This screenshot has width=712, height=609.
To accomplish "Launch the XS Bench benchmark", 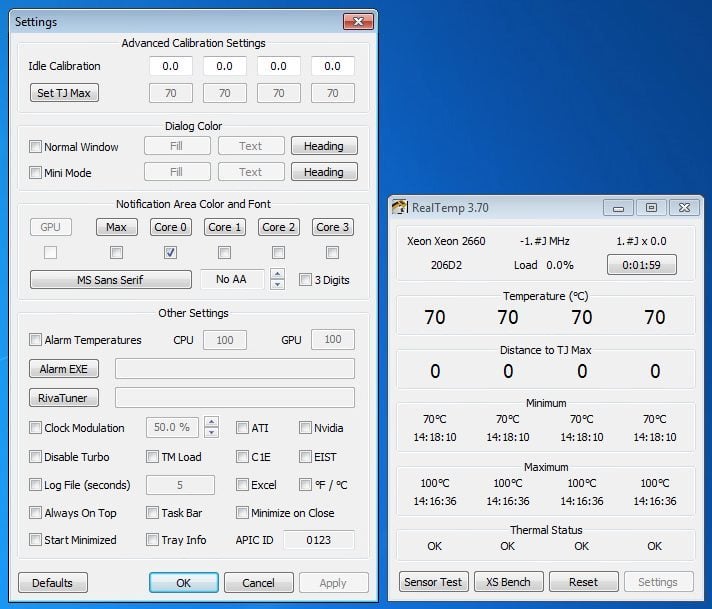I will 509,582.
